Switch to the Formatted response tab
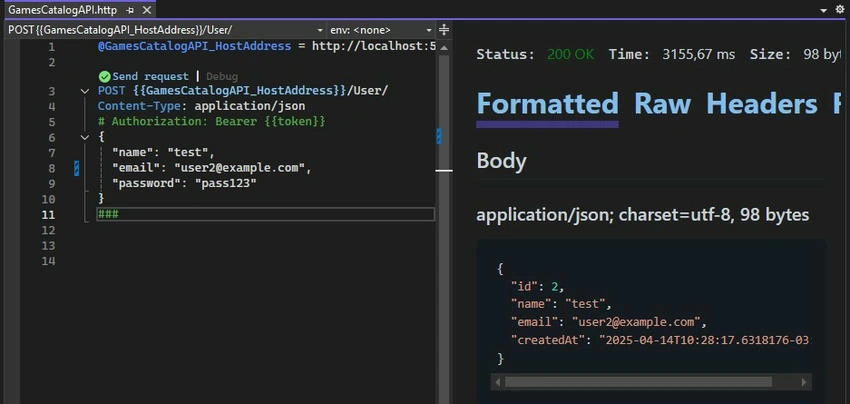850x404 pixels. pos(547,104)
